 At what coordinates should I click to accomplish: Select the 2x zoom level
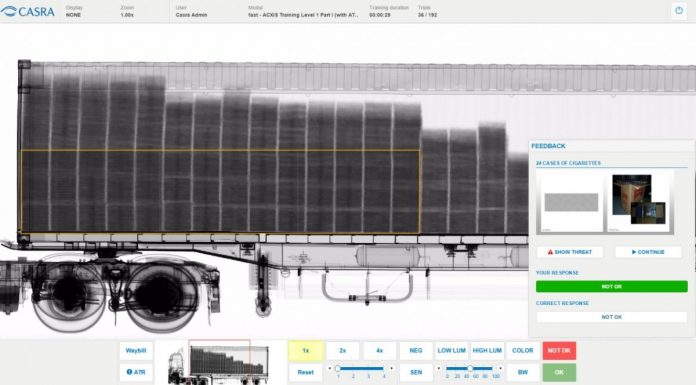[x=343, y=350]
